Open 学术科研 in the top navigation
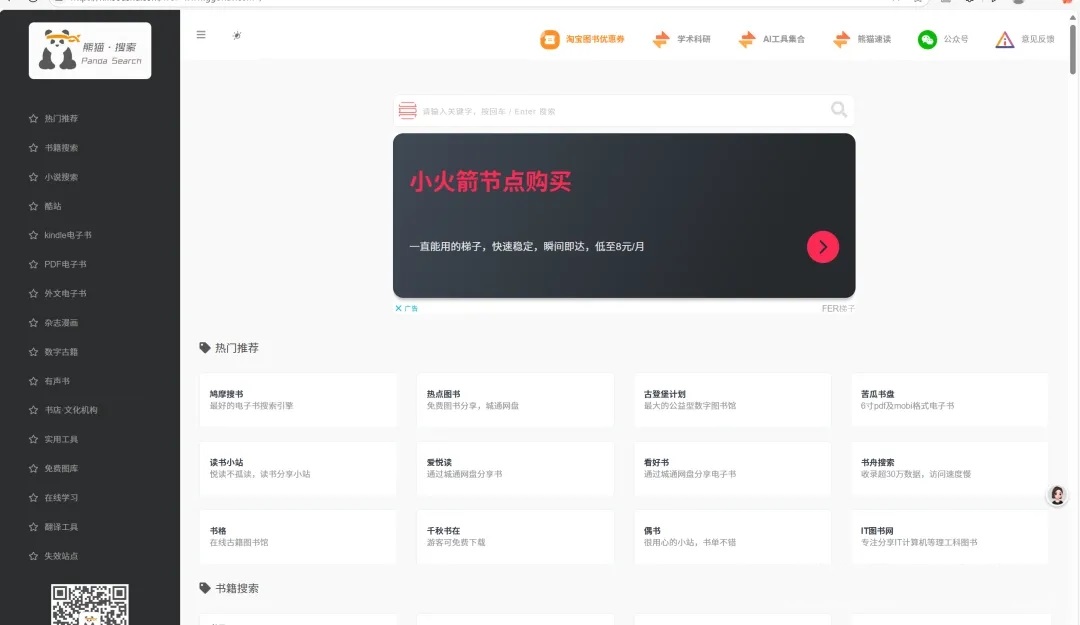 (682, 40)
